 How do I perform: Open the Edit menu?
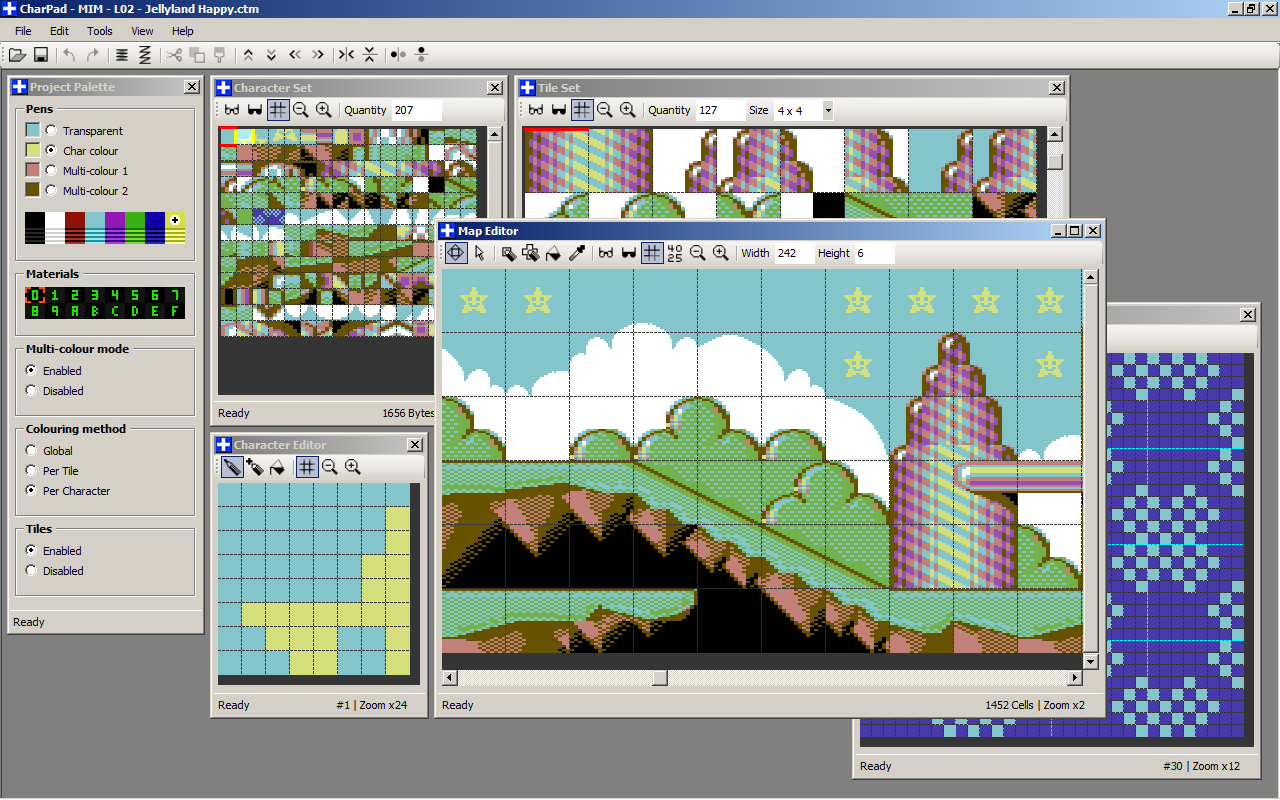(x=59, y=31)
